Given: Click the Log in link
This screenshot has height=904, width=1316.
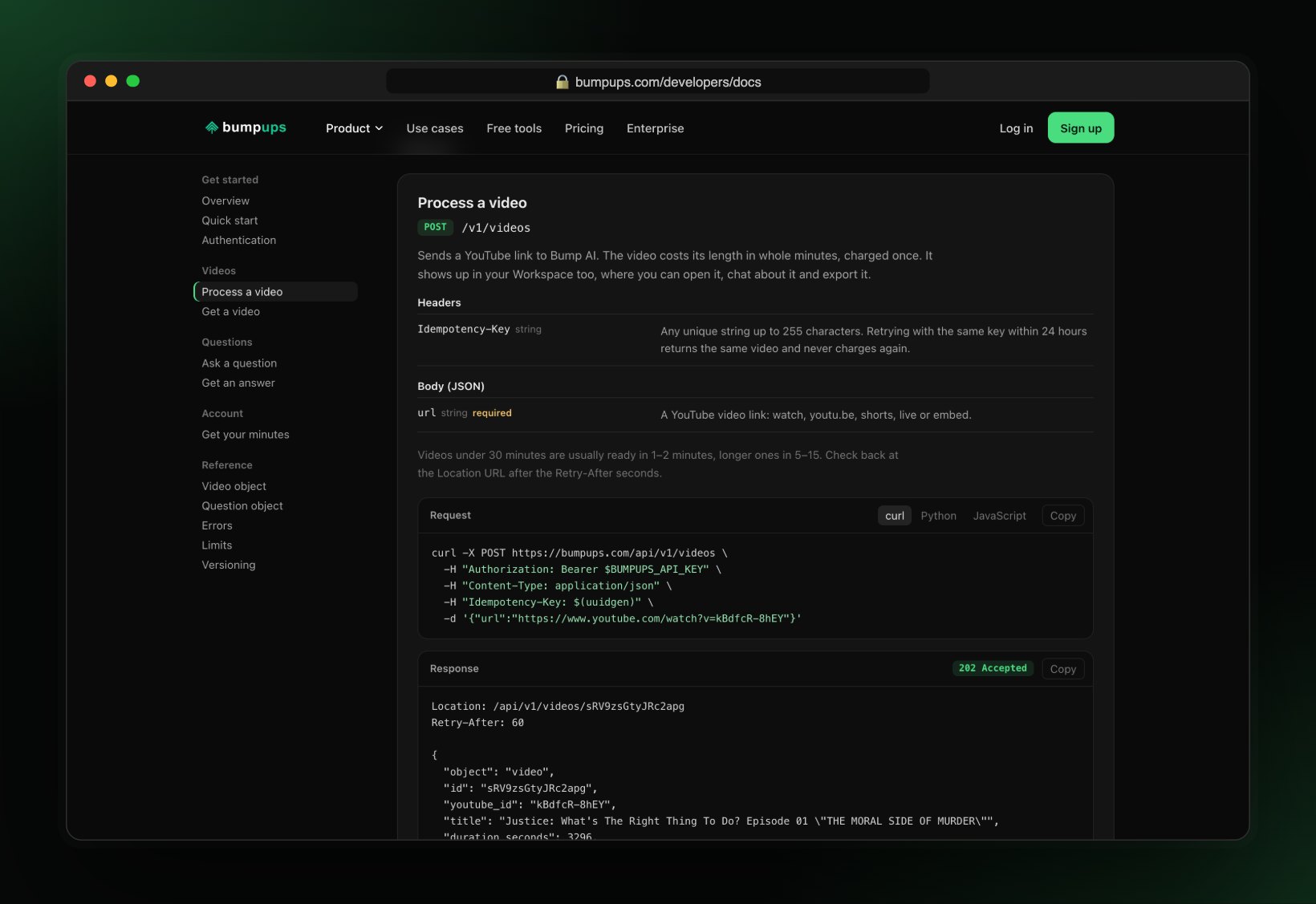Looking at the screenshot, I should click(1016, 128).
